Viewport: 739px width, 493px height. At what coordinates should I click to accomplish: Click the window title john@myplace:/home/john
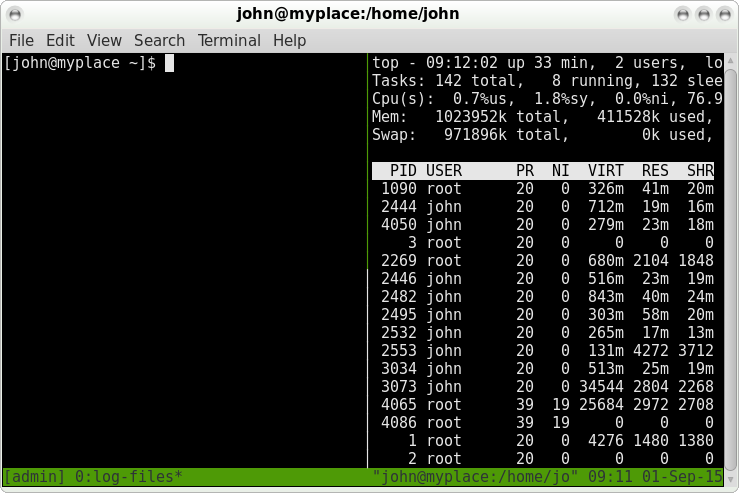point(369,14)
